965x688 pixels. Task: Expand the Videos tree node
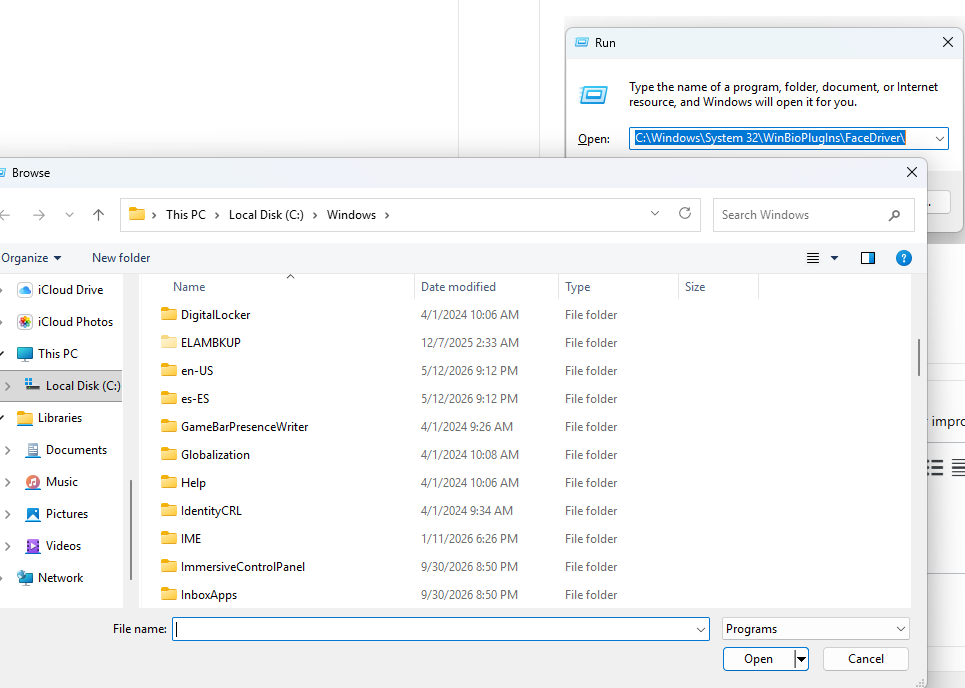coord(7,546)
